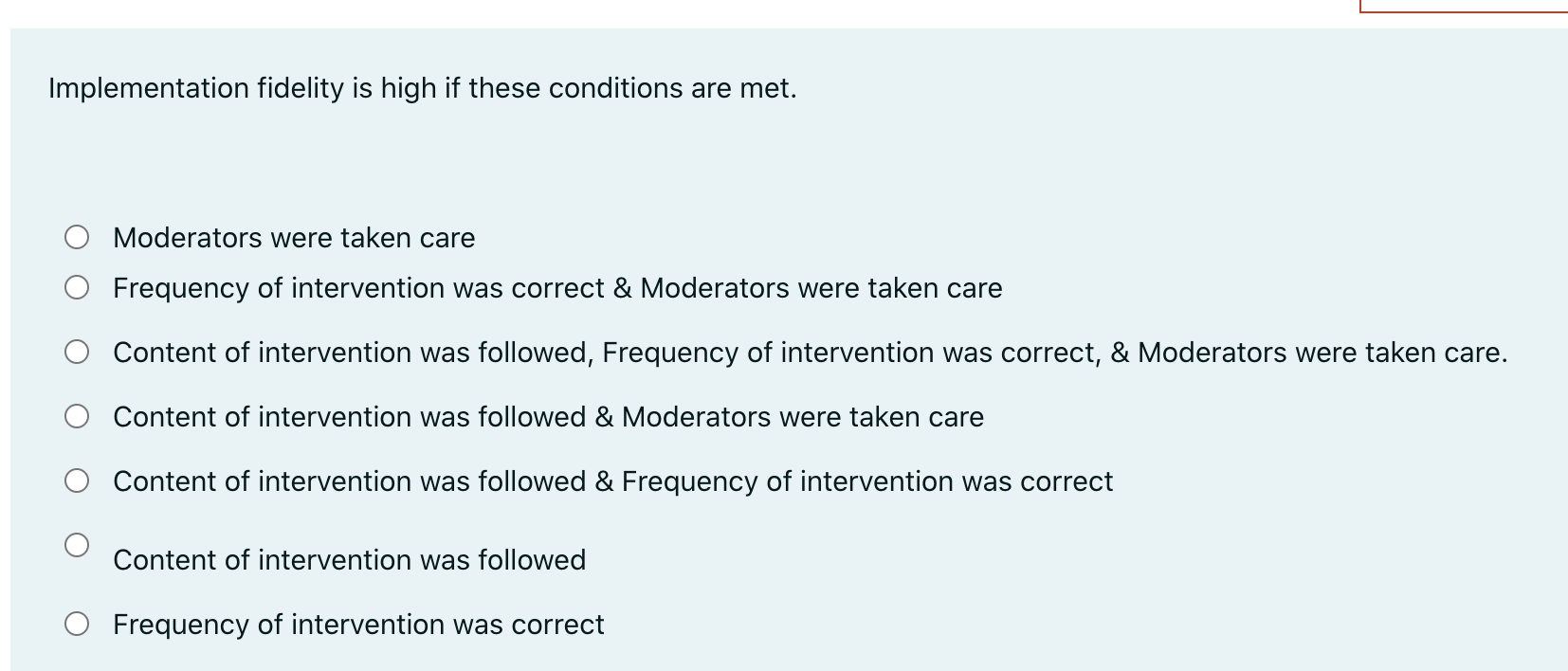Click the fourth answer option text
1568x671 pixels.
coord(548,416)
